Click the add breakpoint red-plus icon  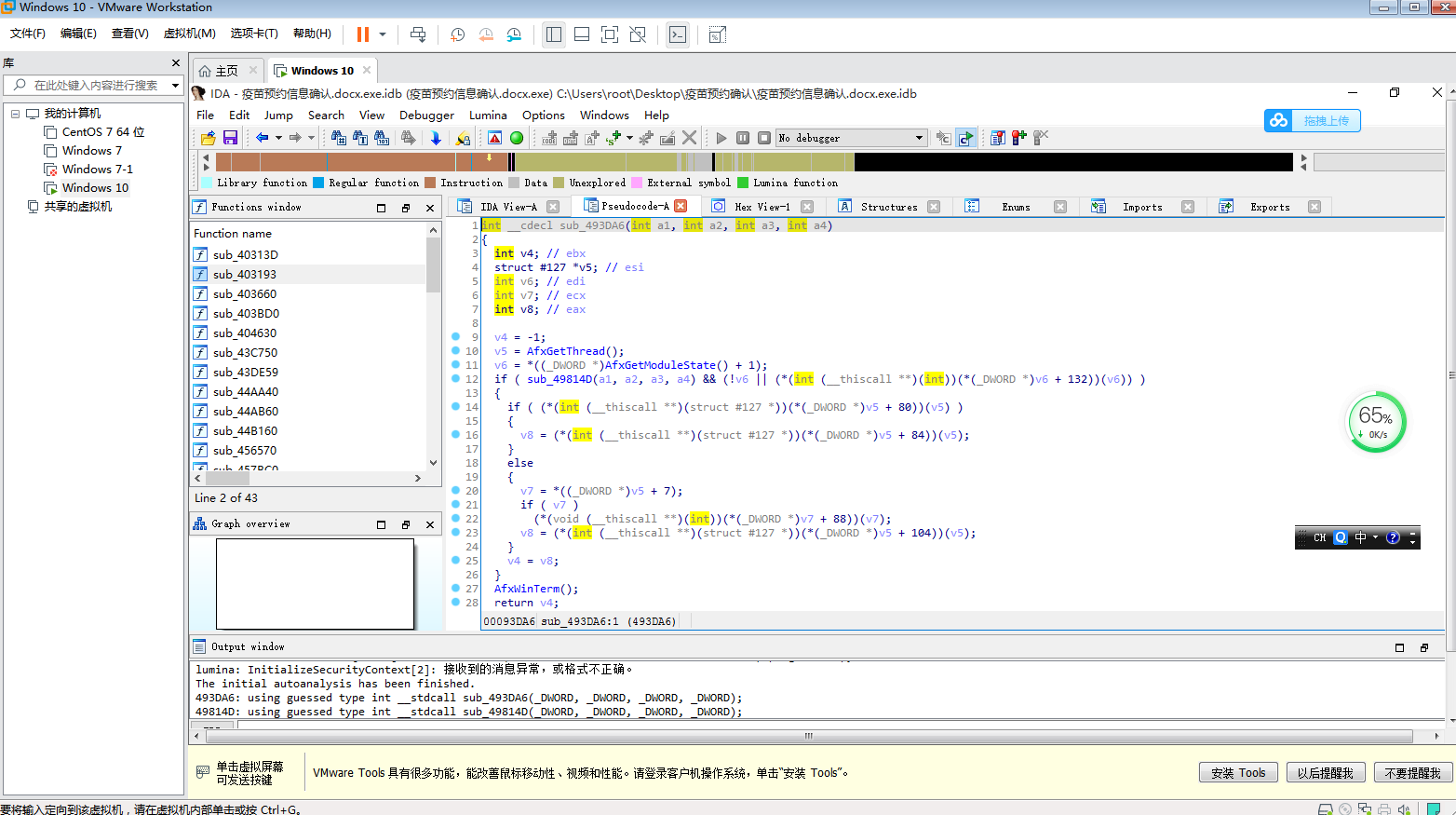point(1018,138)
